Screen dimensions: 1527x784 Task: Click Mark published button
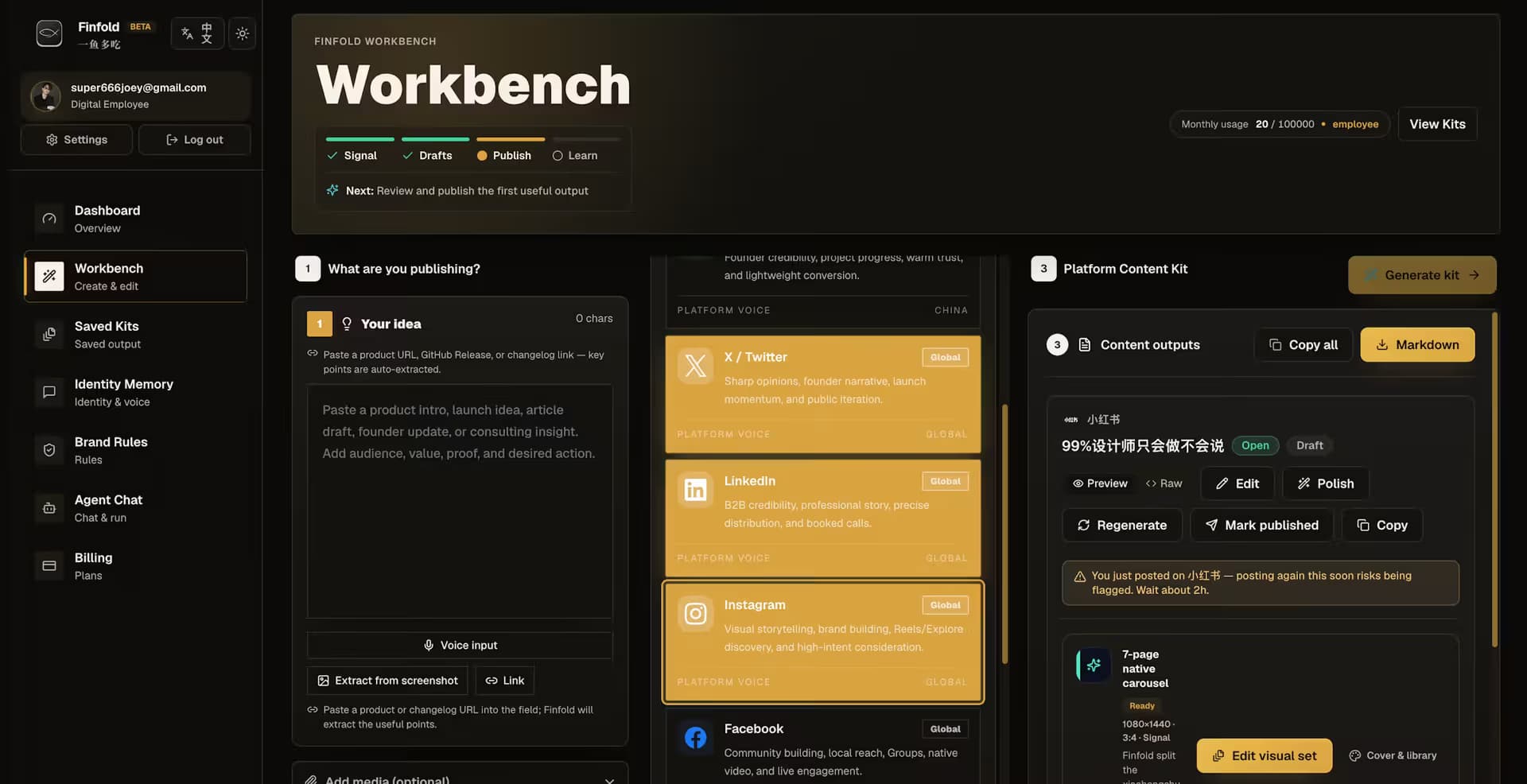point(1261,526)
